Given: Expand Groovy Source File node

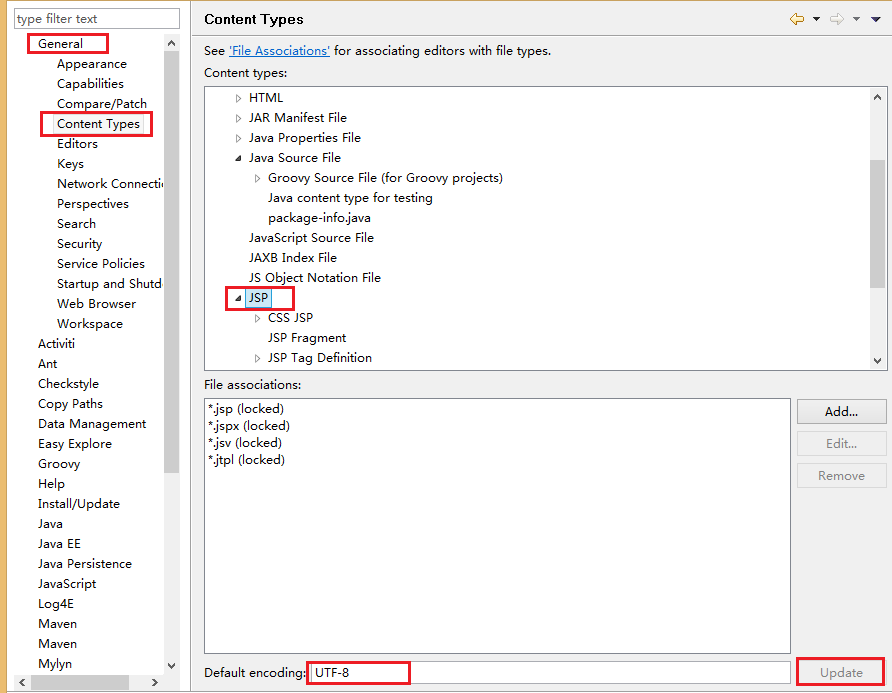Looking at the screenshot, I should tap(258, 178).
